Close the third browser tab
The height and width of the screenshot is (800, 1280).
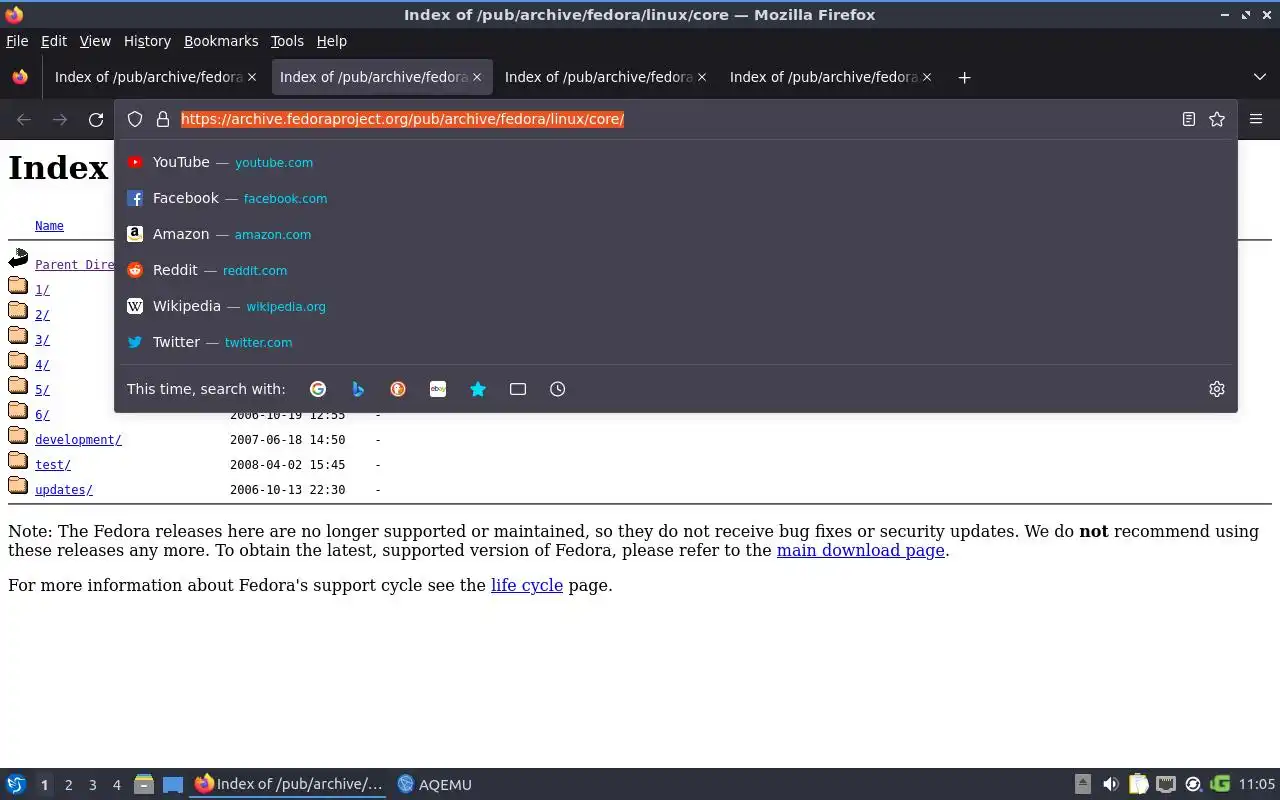point(702,77)
